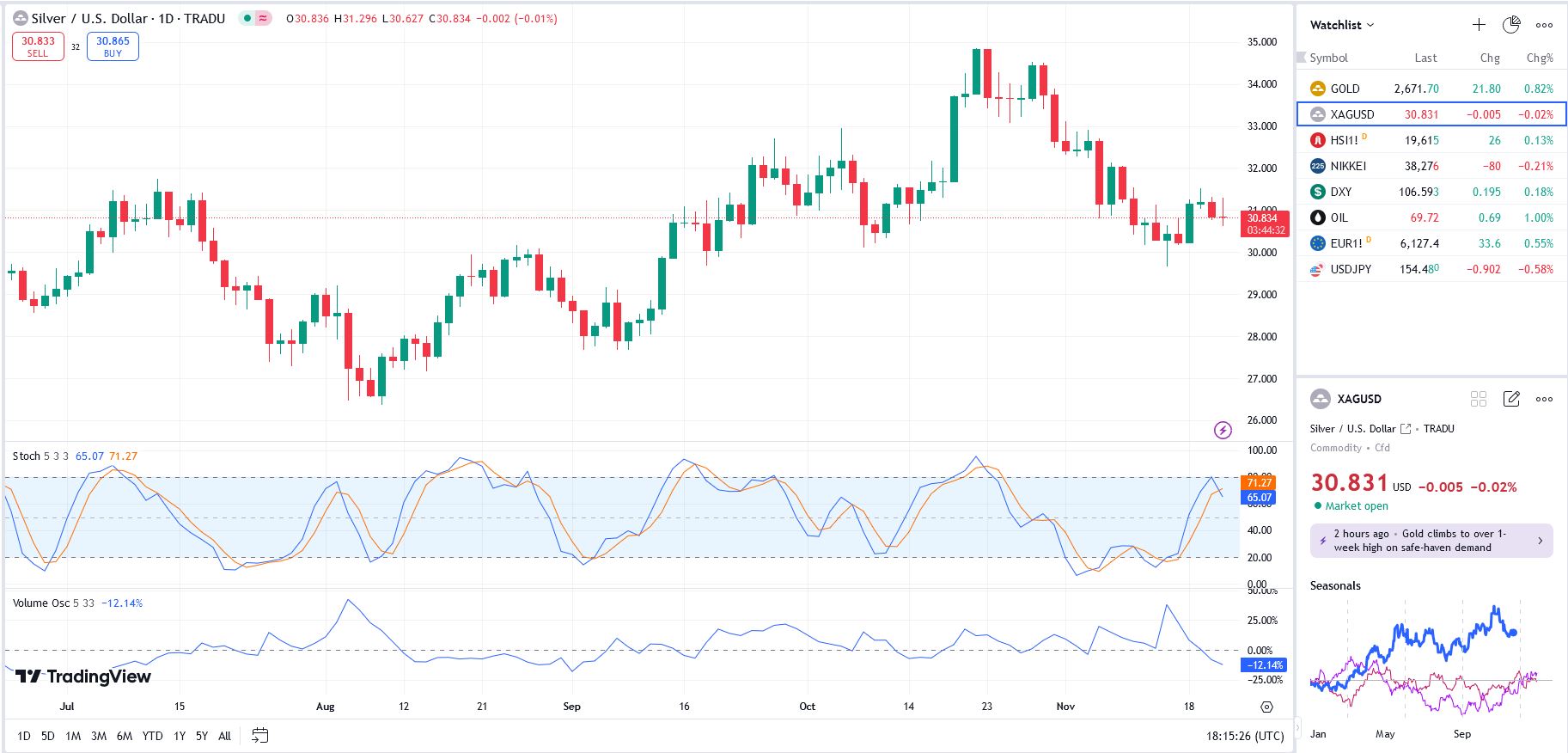Screen dimensions: 1568x753
Task: Select the YTD time range
Action: pyautogui.click(x=152, y=736)
